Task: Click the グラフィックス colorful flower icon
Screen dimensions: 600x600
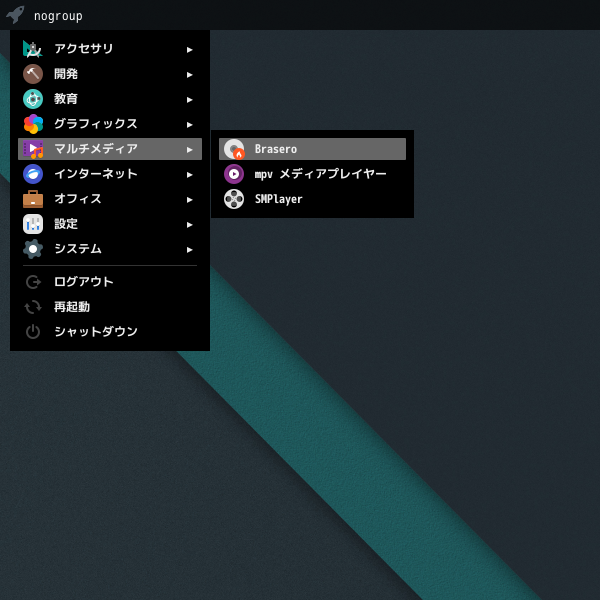Action: [x=33, y=124]
